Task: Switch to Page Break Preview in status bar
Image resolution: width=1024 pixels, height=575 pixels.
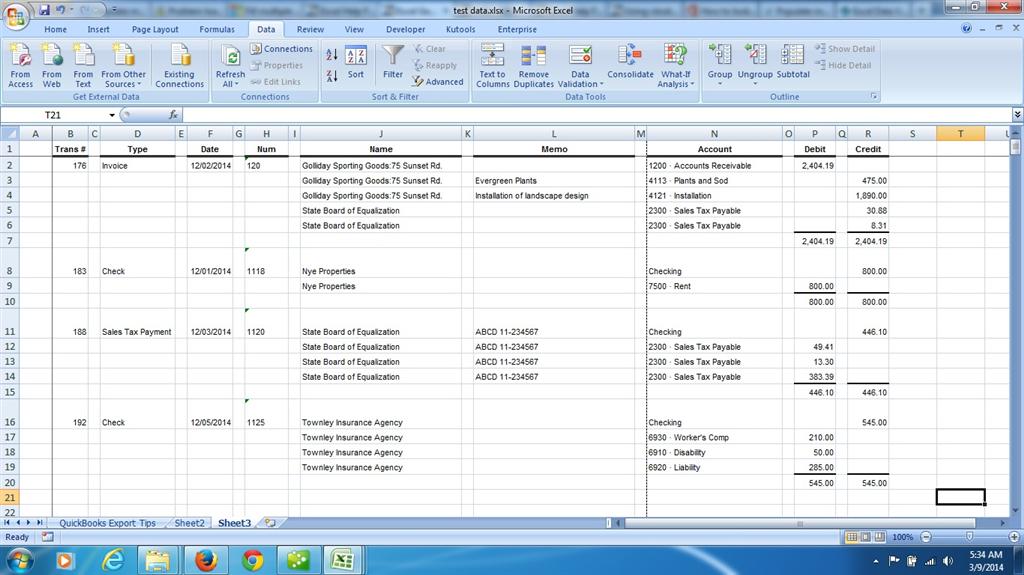Action: 880,536
